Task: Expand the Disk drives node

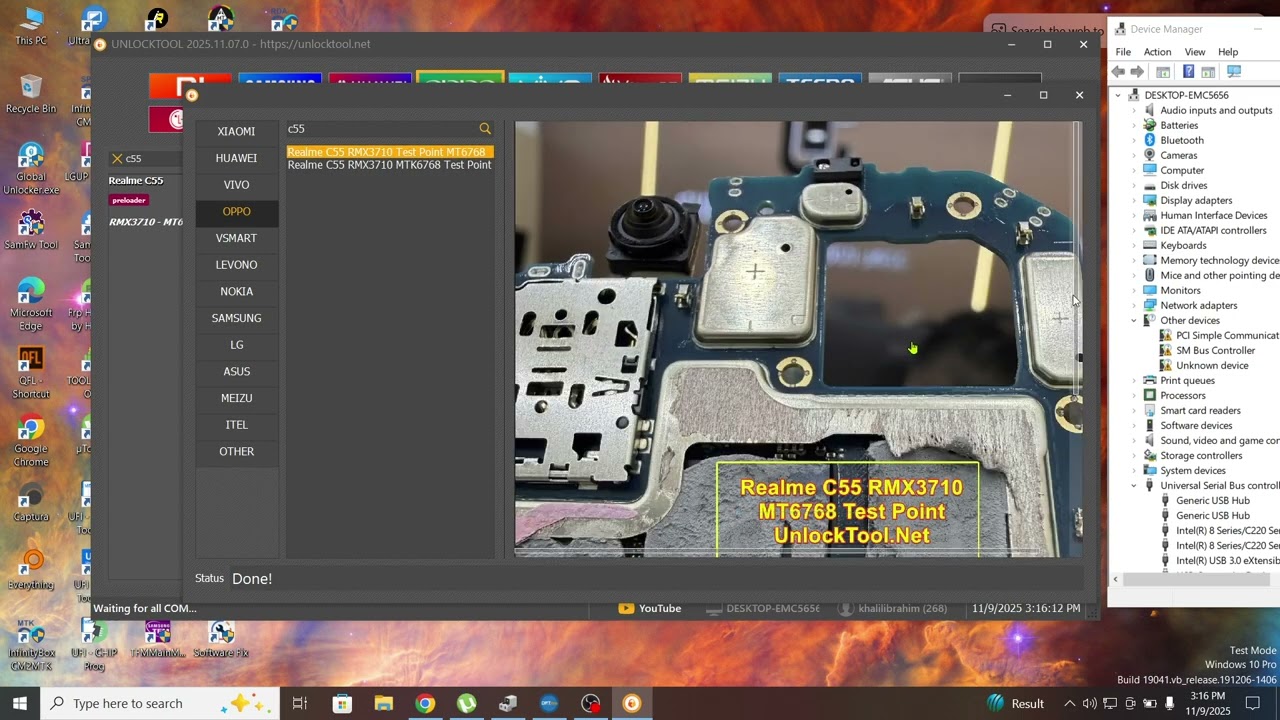Action: tap(1134, 185)
